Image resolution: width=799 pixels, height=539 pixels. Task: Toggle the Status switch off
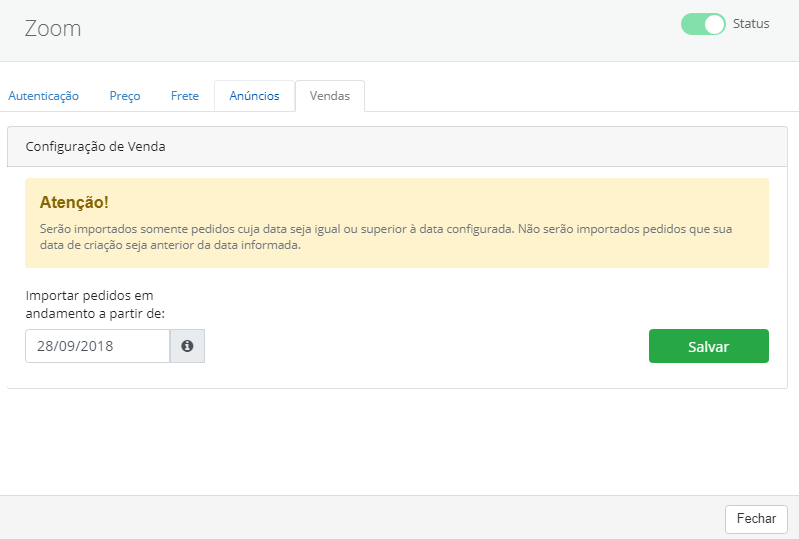pyautogui.click(x=703, y=24)
